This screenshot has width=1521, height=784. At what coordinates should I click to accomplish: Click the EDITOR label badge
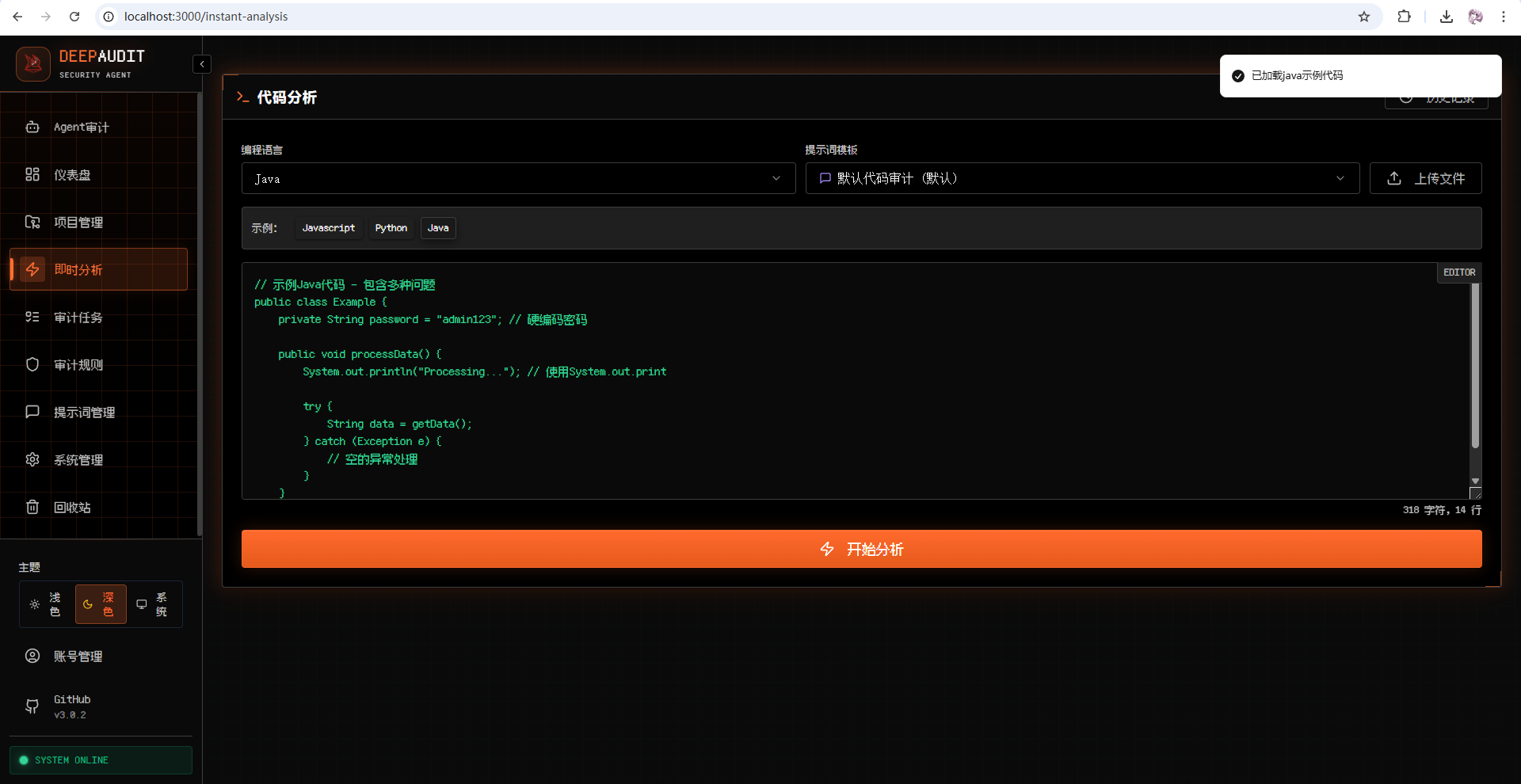[x=1459, y=272]
